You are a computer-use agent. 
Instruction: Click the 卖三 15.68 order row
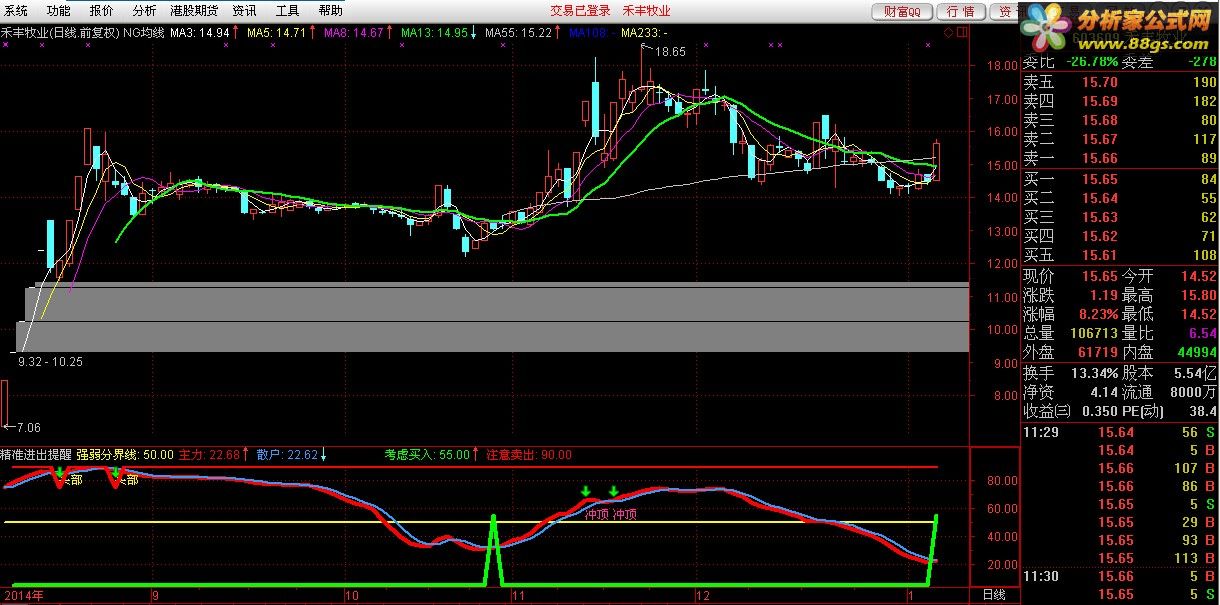click(x=1120, y=120)
